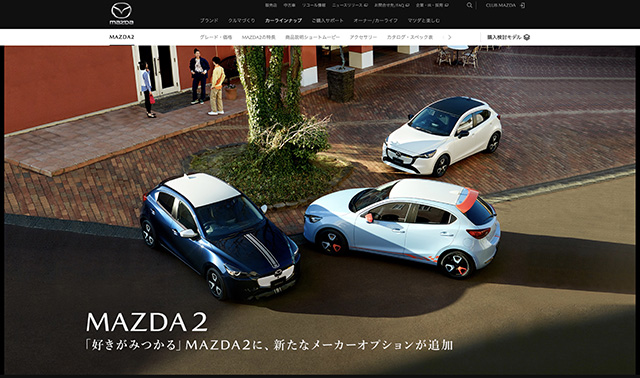This screenshot has width=640, height=378.
Task: Click the CLUB MAZDA login icon
Action: [522, 5]
